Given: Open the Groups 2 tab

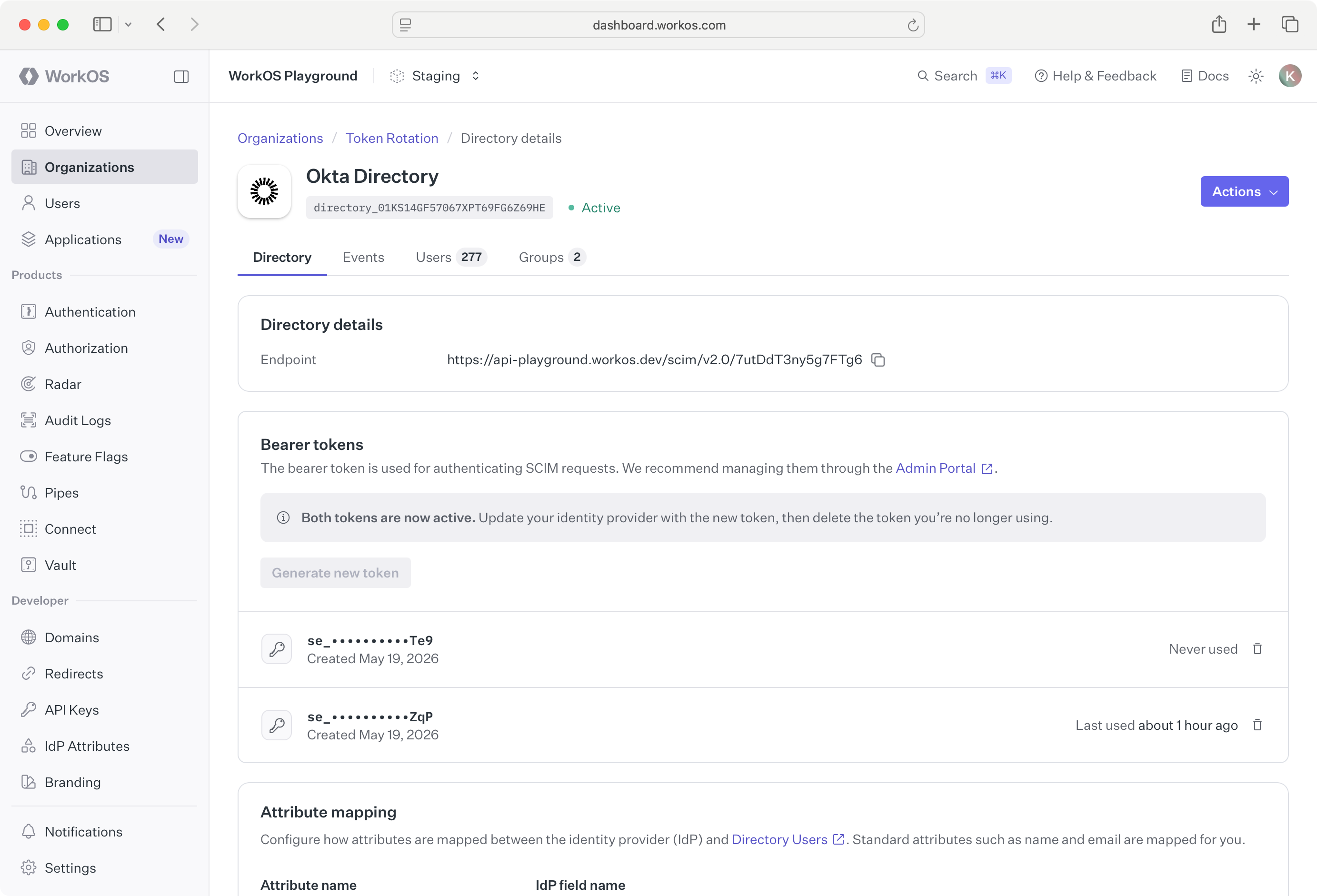Looking at the screenshot, I should pos(552,257).
